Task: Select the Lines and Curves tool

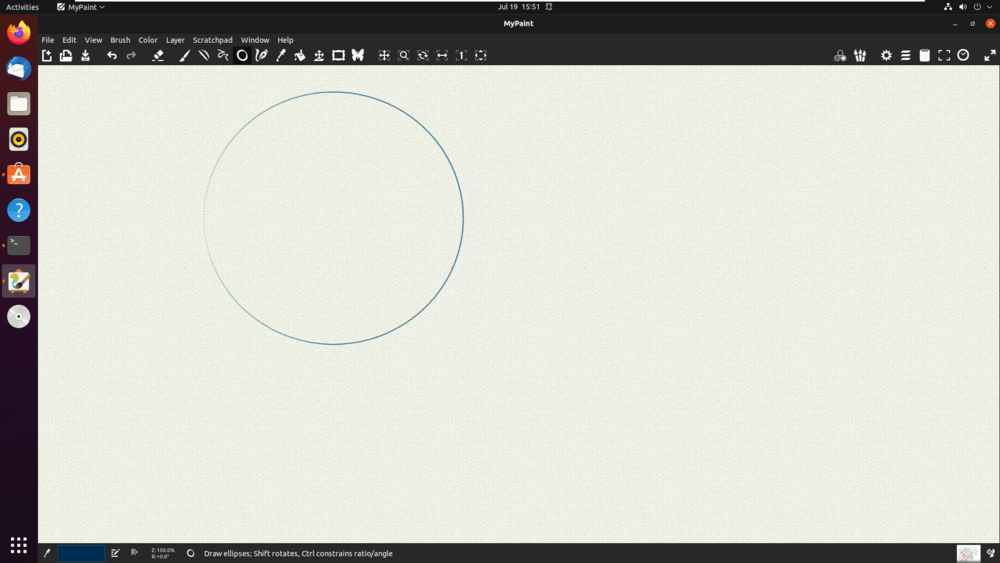Action: coord(203,55)
